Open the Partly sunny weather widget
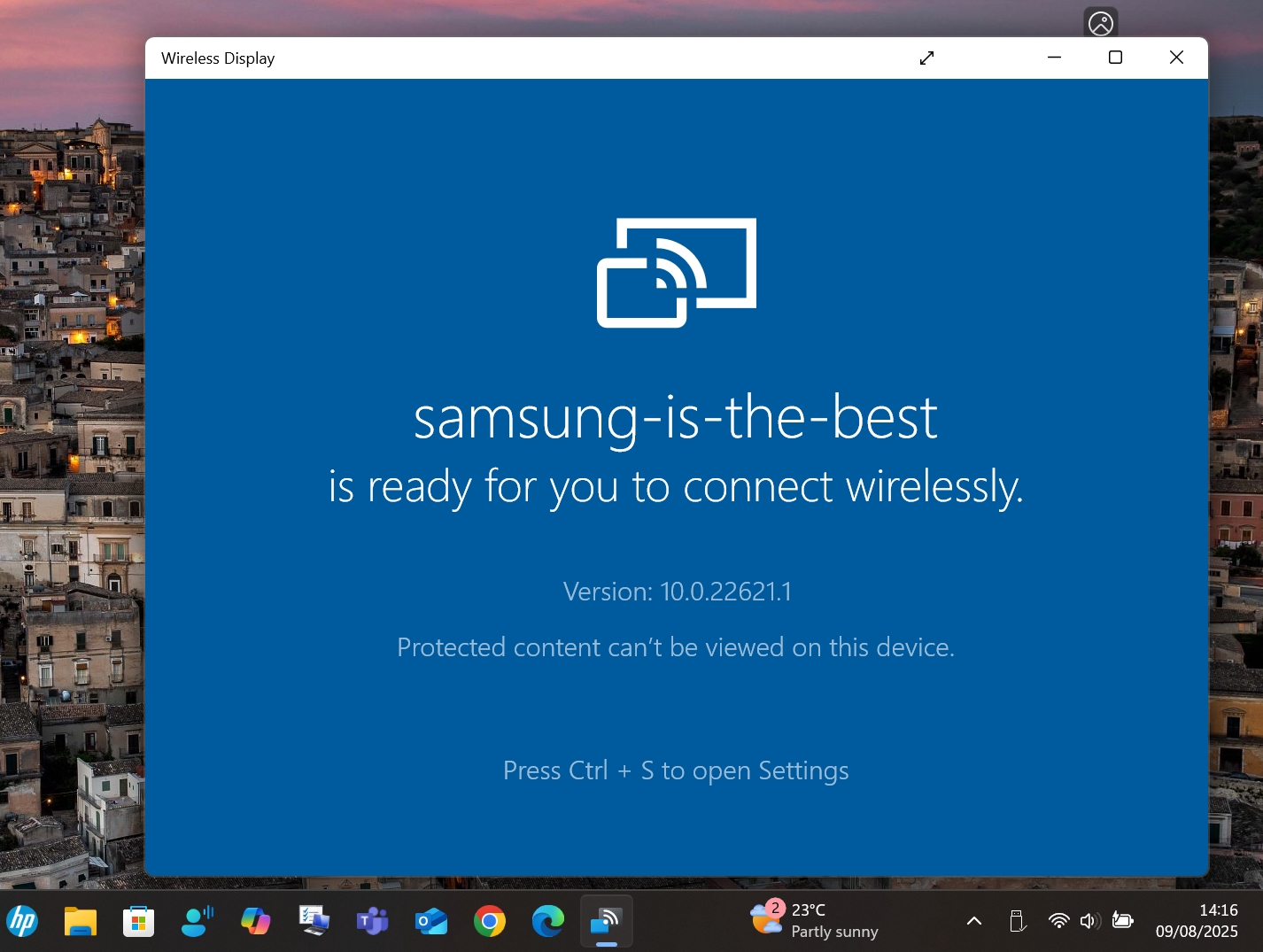The width and height of the screenshot is (1263, 952). pos(815,921)
